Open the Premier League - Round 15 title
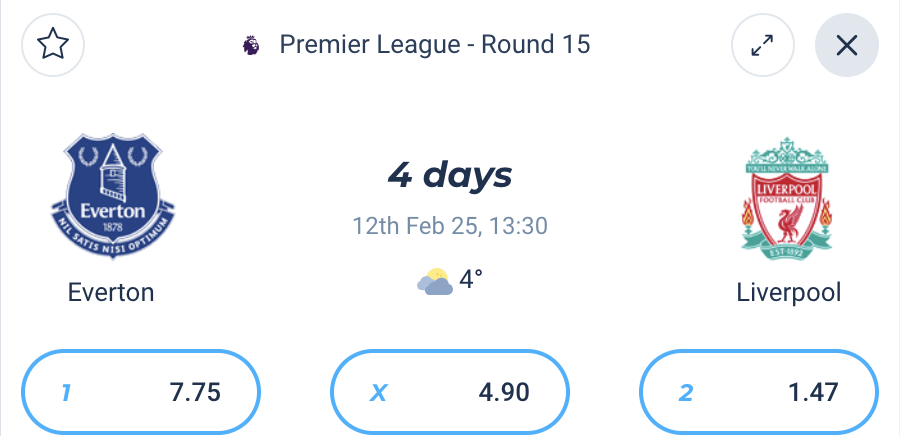Image resolution: width=900 pixels, height=436 pixels. point(434,45)
